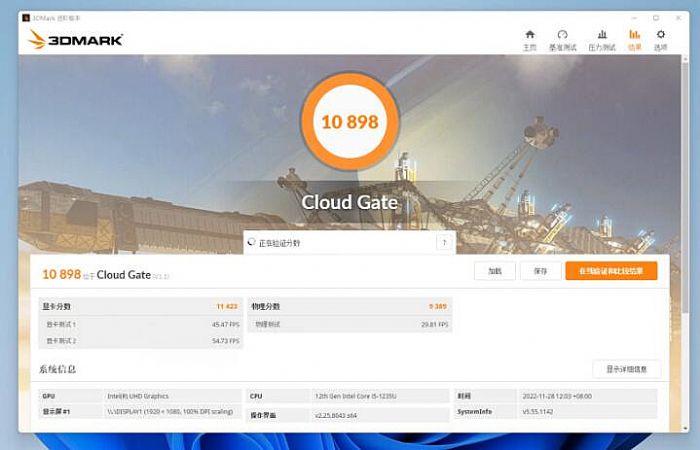
Task: Click the spinner beside the validating message
Action: tap(251, 243)
